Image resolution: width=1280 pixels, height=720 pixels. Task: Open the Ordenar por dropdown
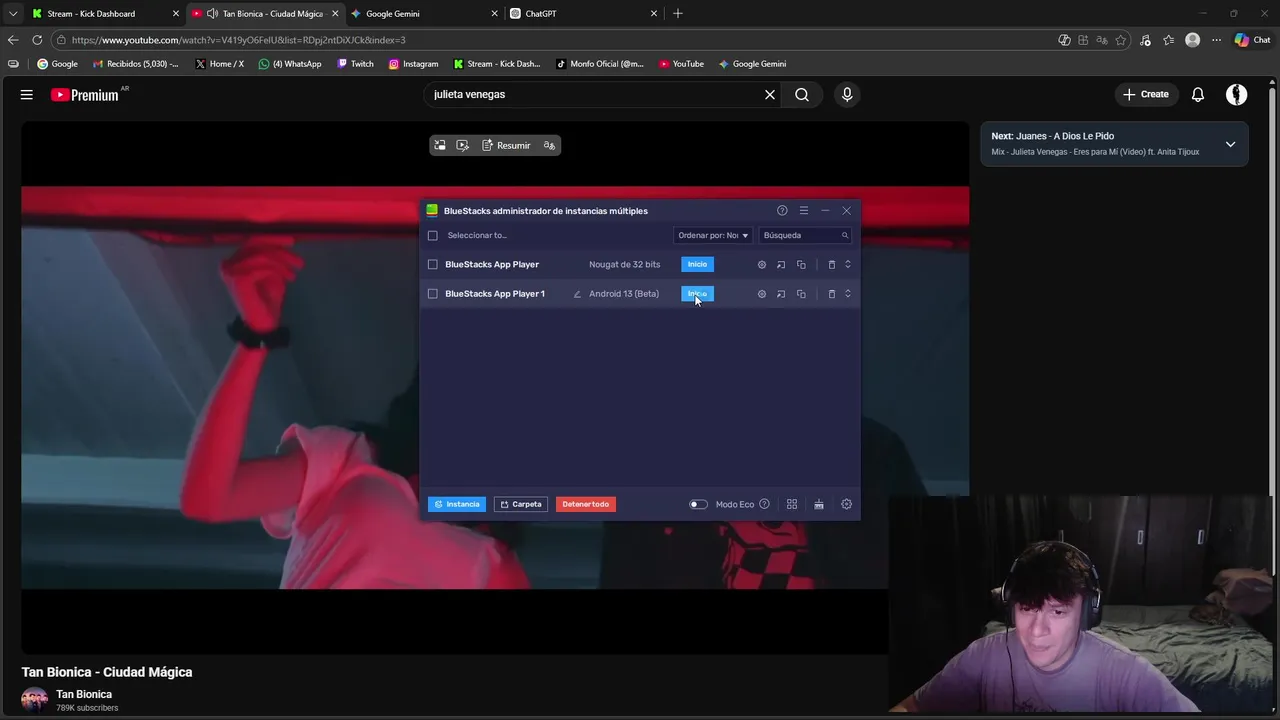coord(713,236)
